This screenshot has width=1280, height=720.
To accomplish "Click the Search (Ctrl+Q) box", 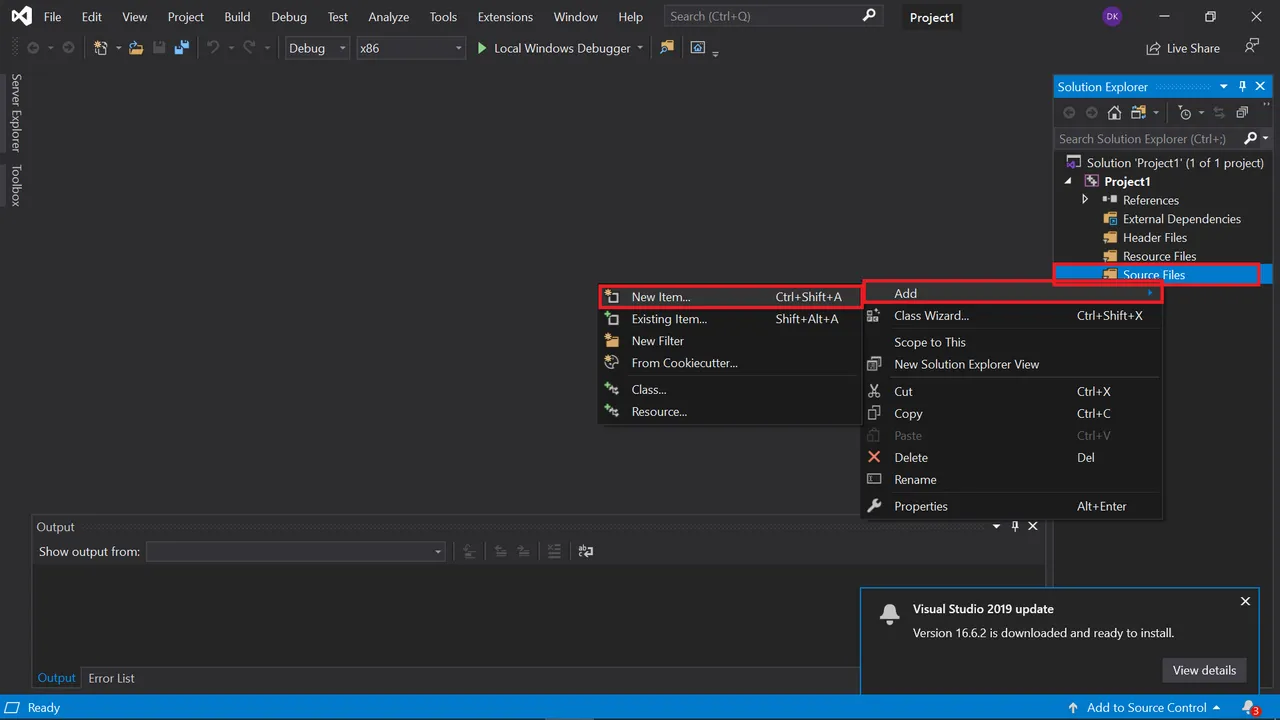I will (x=774, y=16).
